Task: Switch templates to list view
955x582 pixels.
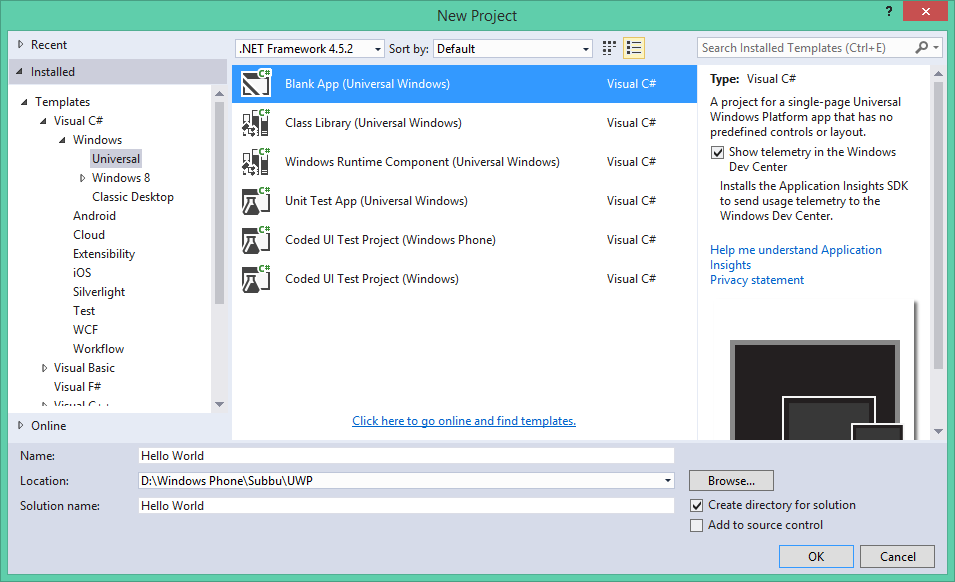Action: 633,47
